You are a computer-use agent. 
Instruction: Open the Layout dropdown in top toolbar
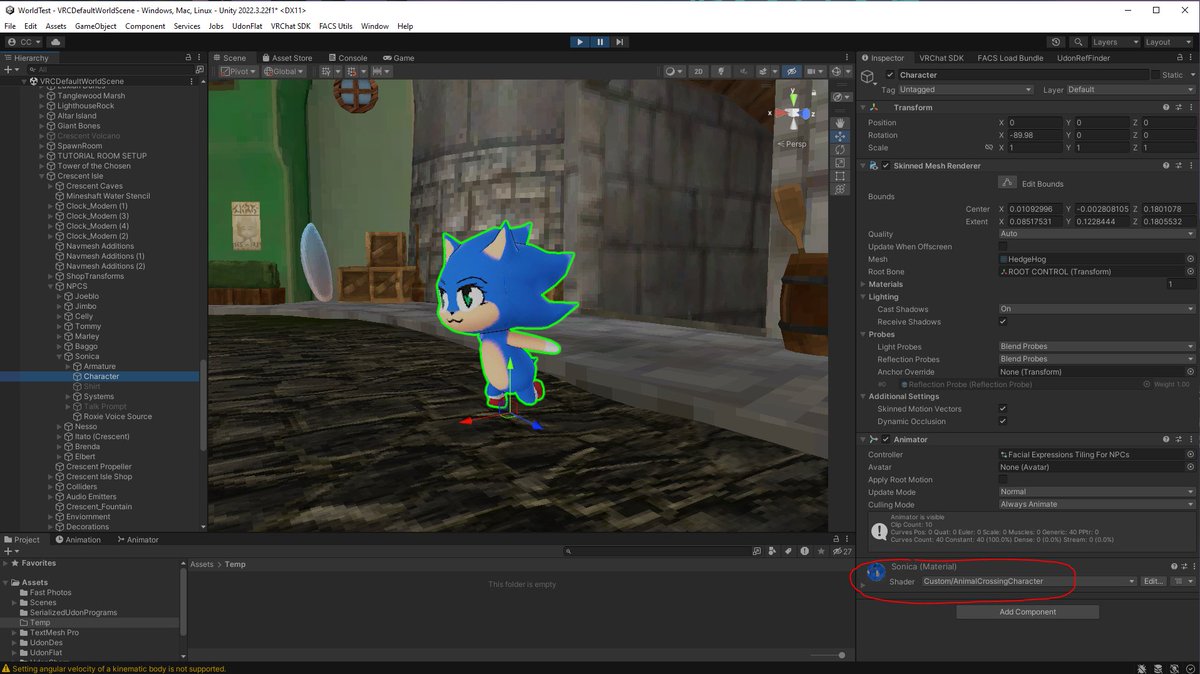click(1168, 42)
